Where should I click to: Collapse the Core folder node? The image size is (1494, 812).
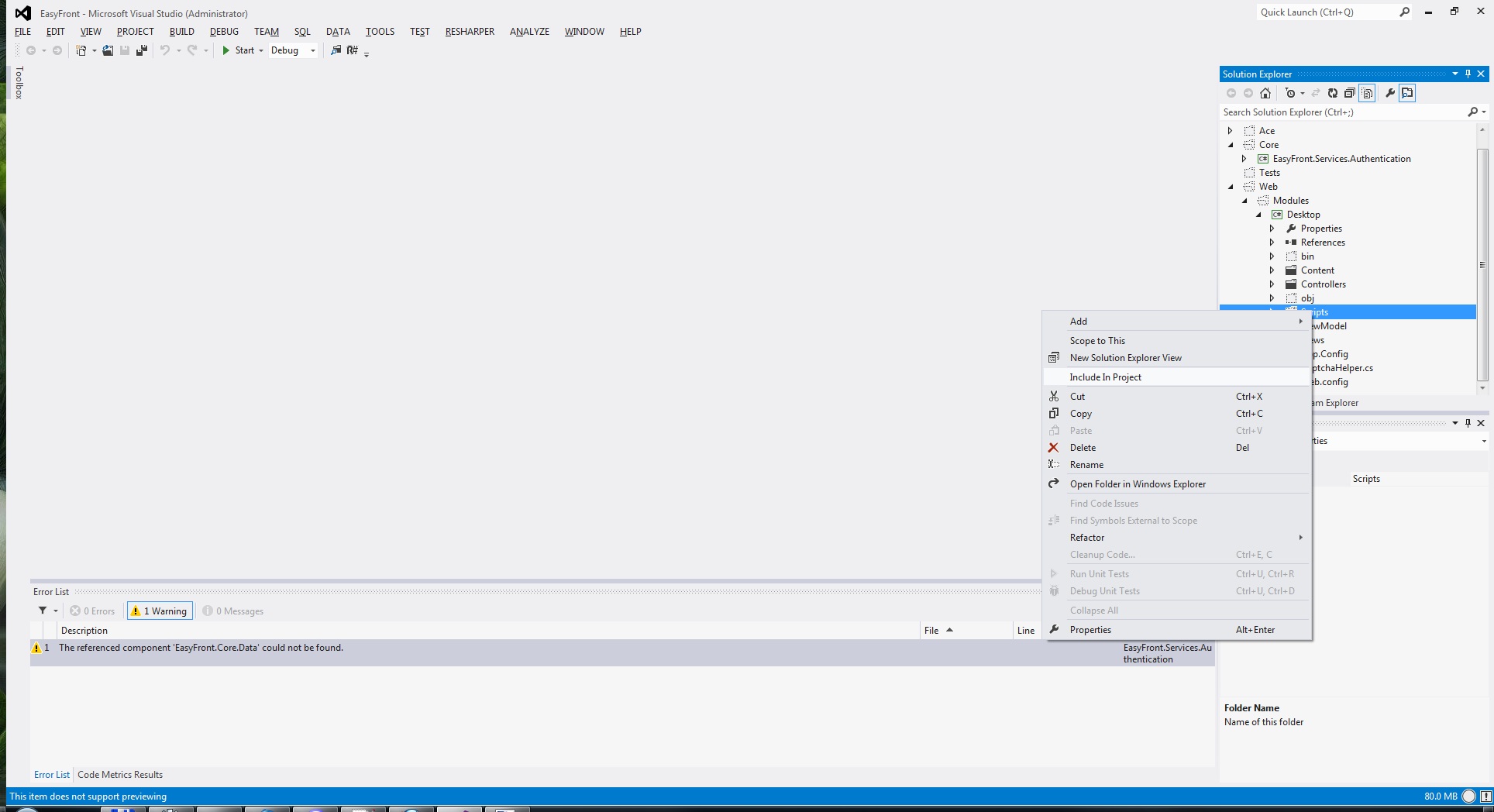coord(1231,145)
